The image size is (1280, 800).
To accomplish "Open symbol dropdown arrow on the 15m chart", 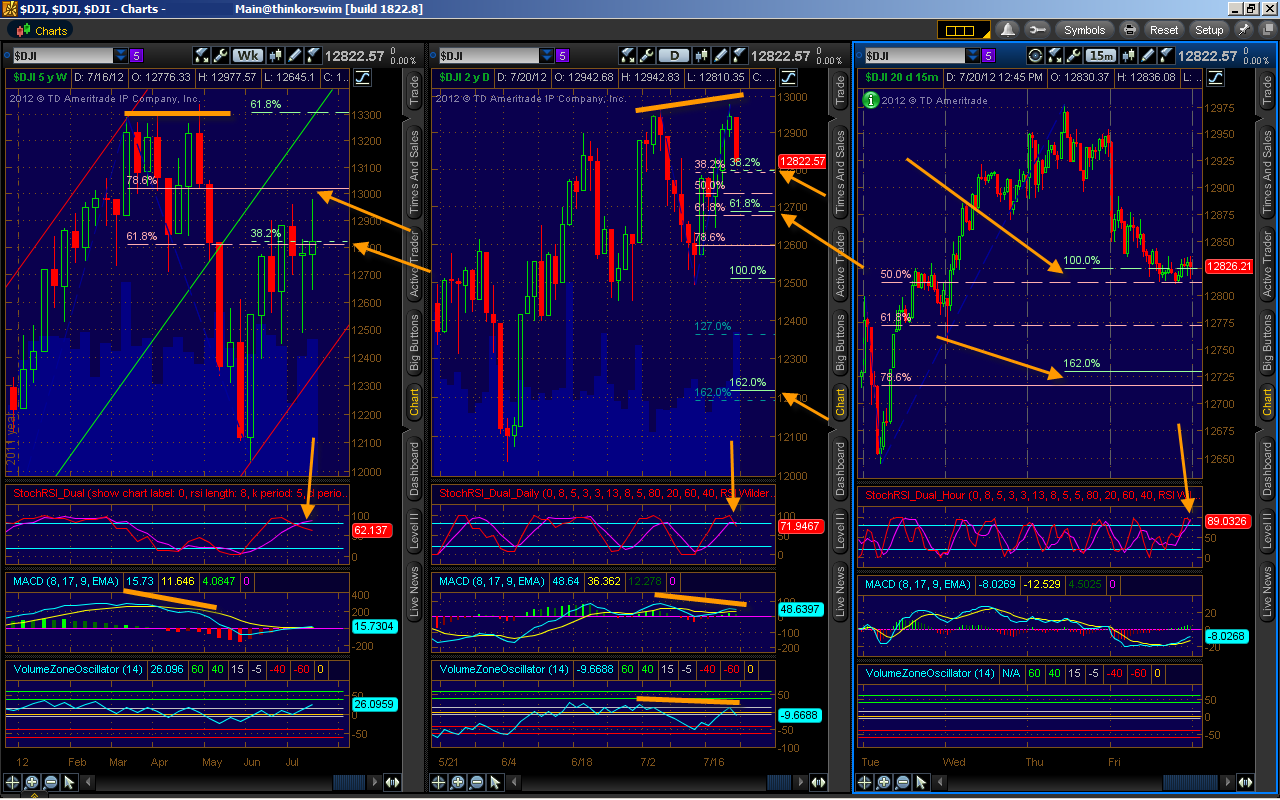I will click(974, 56).
